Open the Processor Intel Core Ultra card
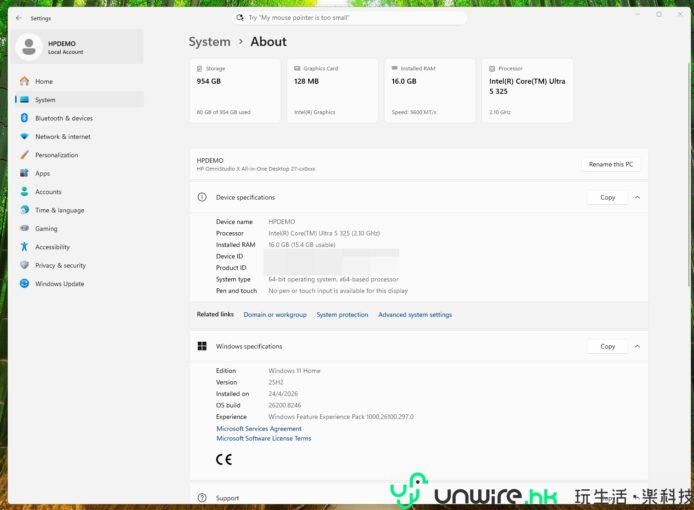Screen dimensions: 694x510 coord(527,90)
